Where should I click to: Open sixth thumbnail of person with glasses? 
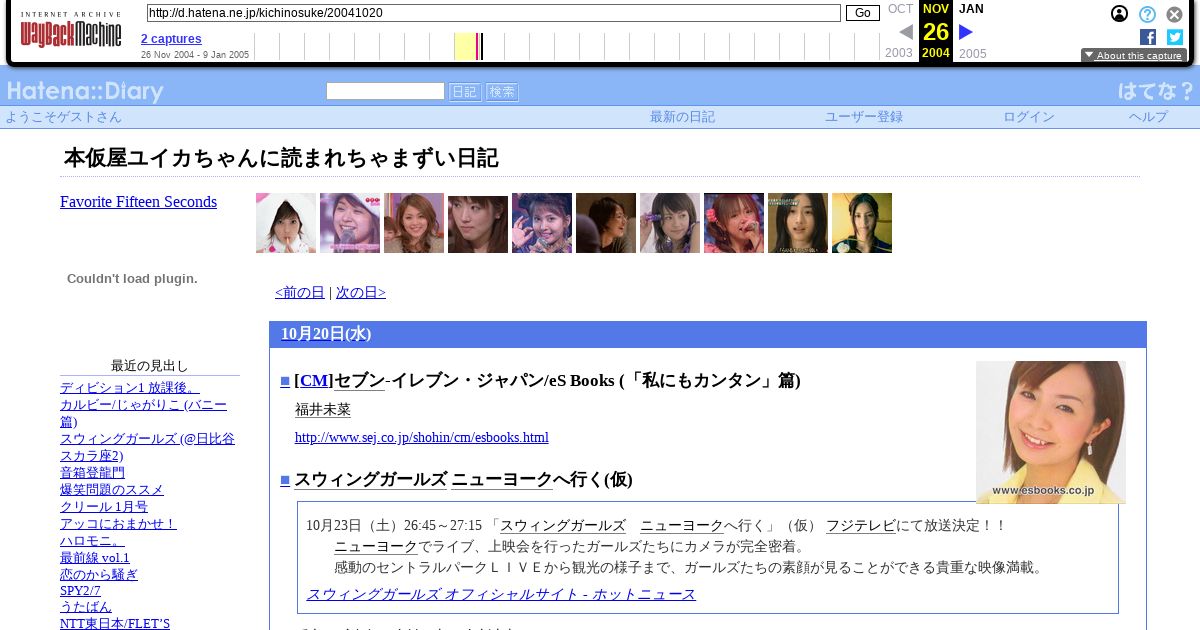coord(606,223)
